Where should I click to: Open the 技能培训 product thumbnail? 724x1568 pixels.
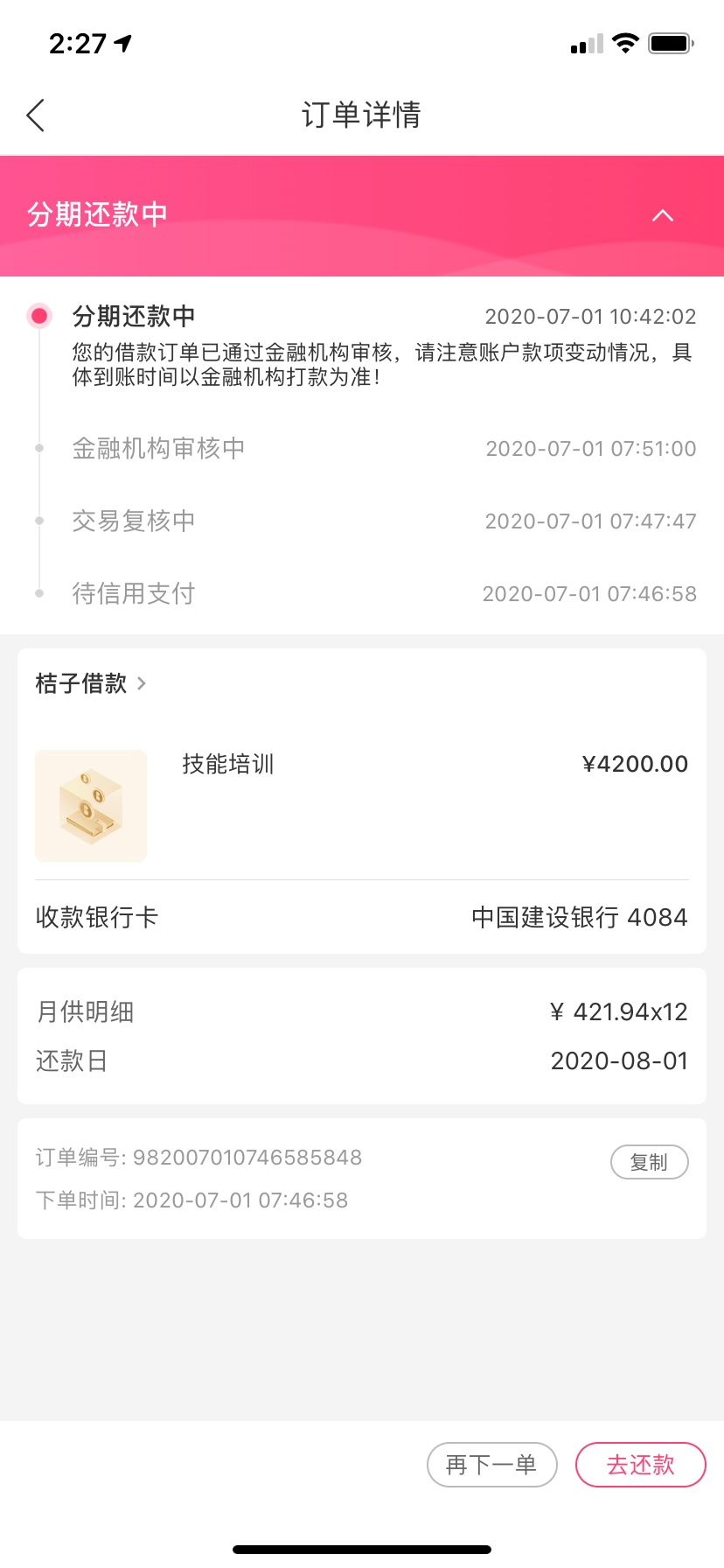[x=91, y=806]
